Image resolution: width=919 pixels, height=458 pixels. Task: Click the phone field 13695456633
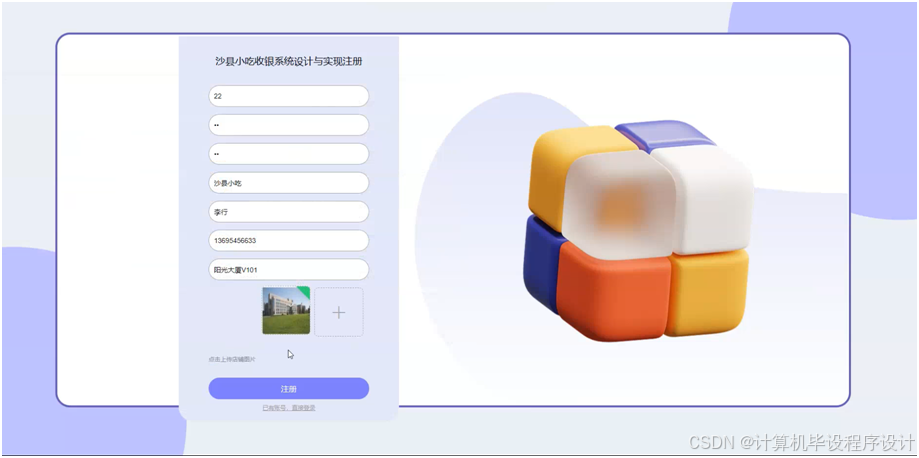pos(288,240)
